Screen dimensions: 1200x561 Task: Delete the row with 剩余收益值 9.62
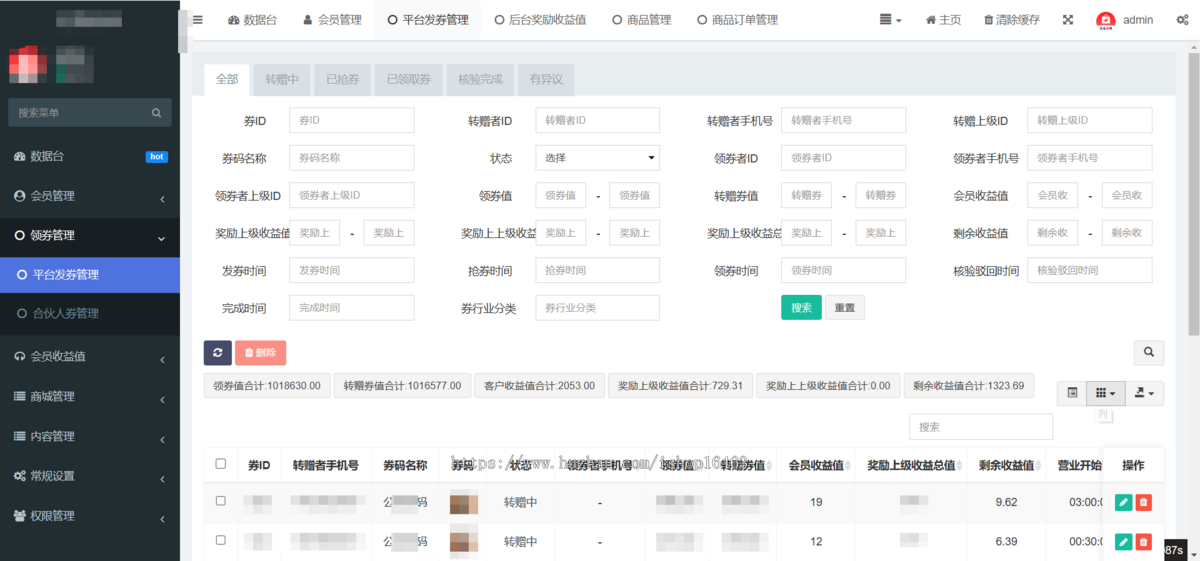click(1144, 502)
